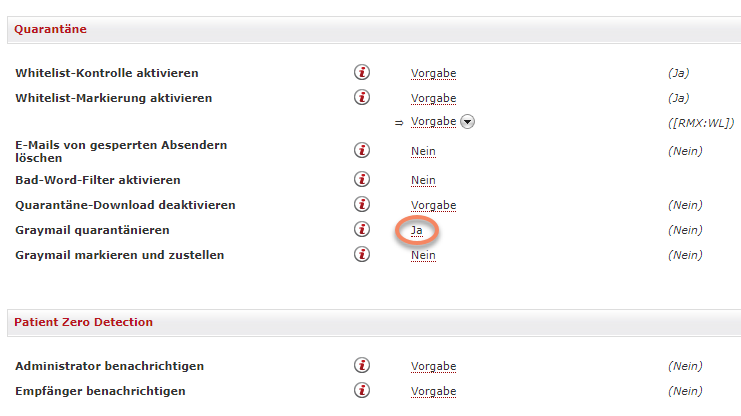Screen dimensions: 741x416
Task: Change Quarantäne-Download deaktivieren Vorgabe value
Action: (x=433, y=205)
